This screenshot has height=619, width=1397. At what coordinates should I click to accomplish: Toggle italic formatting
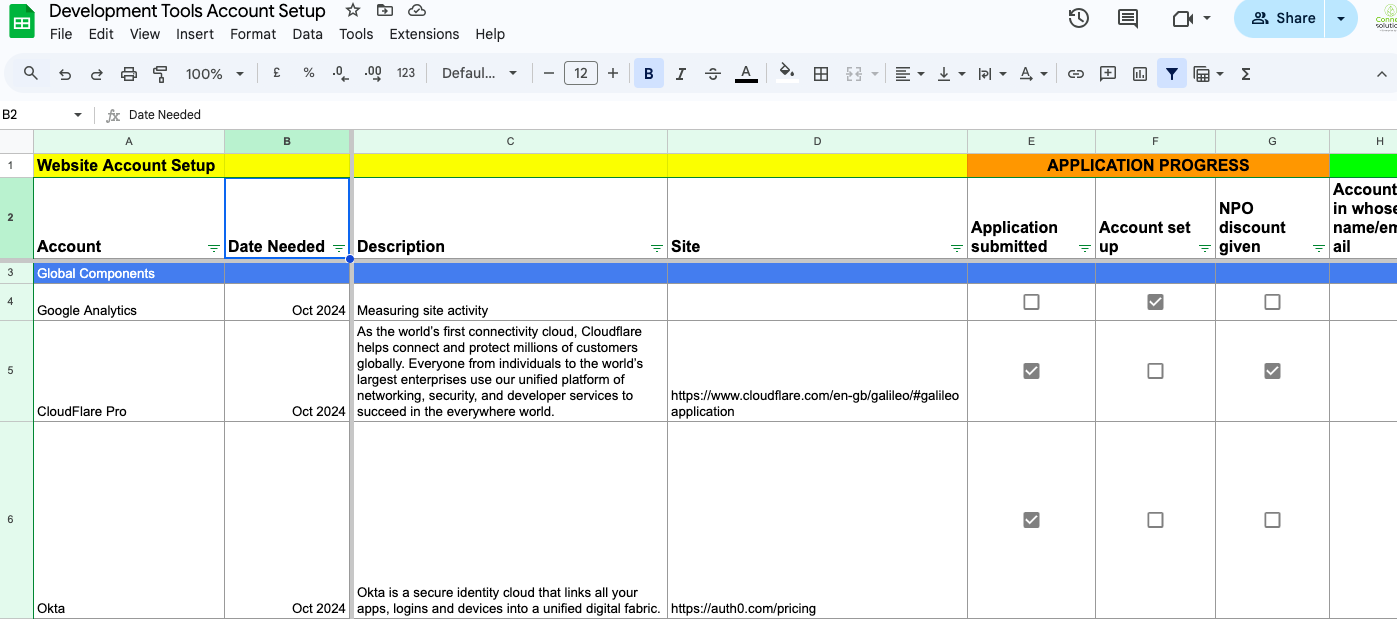[x=681, y=74]
